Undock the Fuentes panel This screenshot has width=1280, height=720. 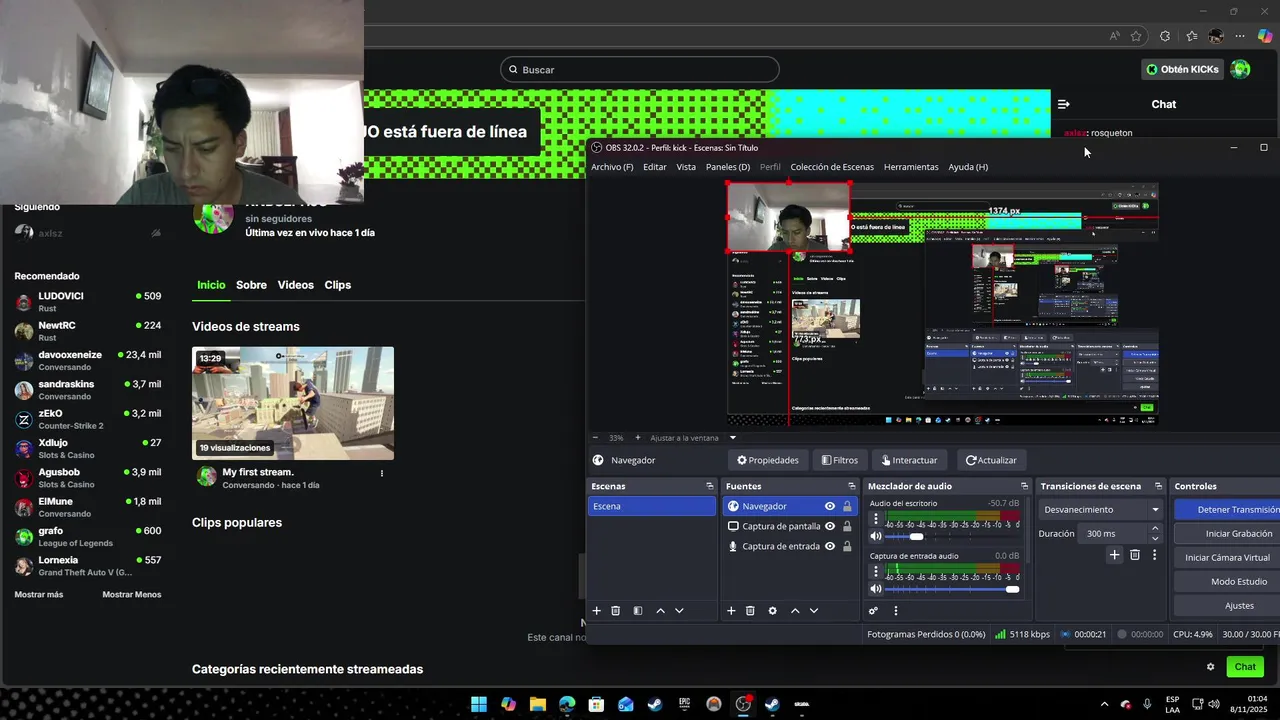pos(852,487)
